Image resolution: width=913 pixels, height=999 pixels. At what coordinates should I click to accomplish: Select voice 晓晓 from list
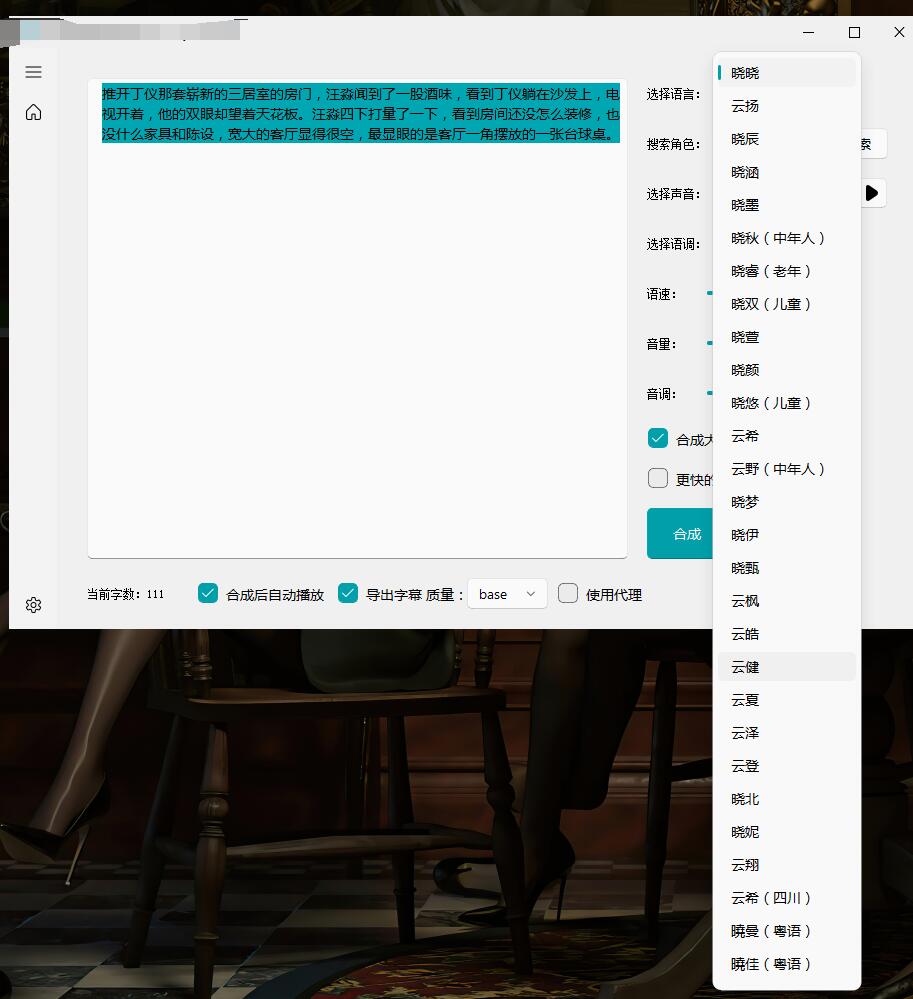coord(787,73)
